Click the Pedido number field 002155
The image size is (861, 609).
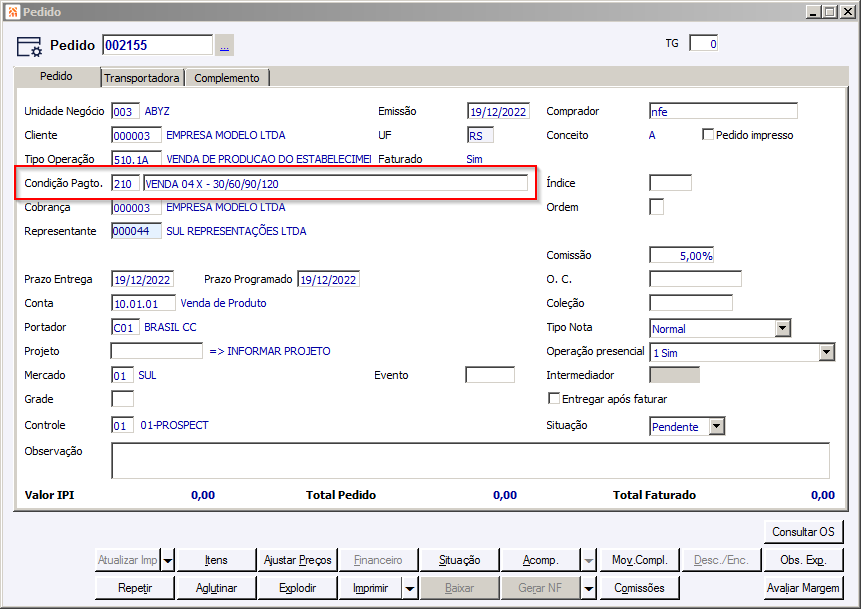click(157, 45)
